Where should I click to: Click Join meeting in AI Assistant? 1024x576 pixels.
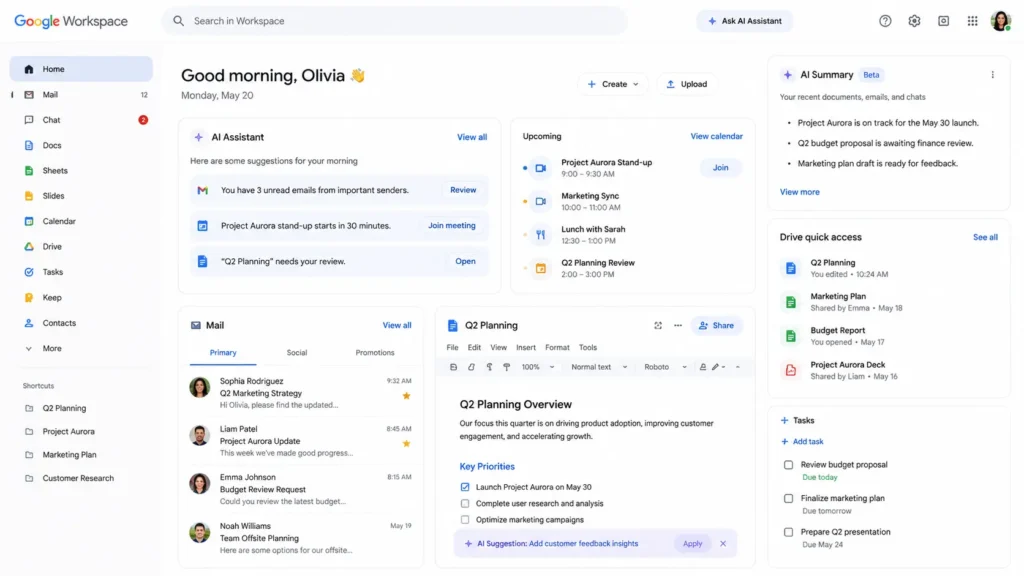click(452, 225)
